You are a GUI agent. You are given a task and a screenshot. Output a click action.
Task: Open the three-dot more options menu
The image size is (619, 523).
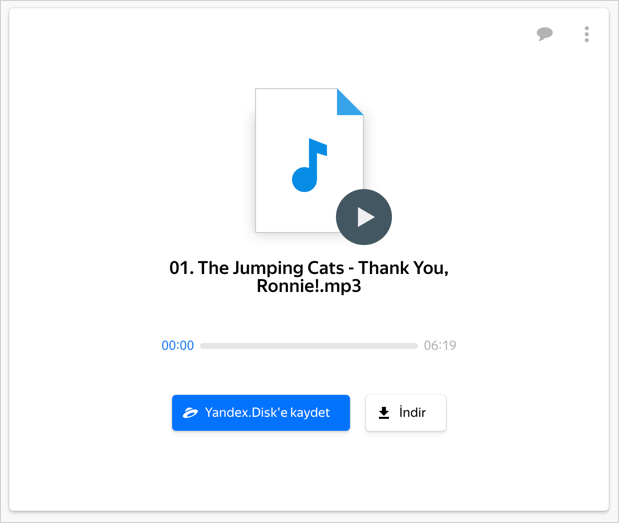point(587,34)
